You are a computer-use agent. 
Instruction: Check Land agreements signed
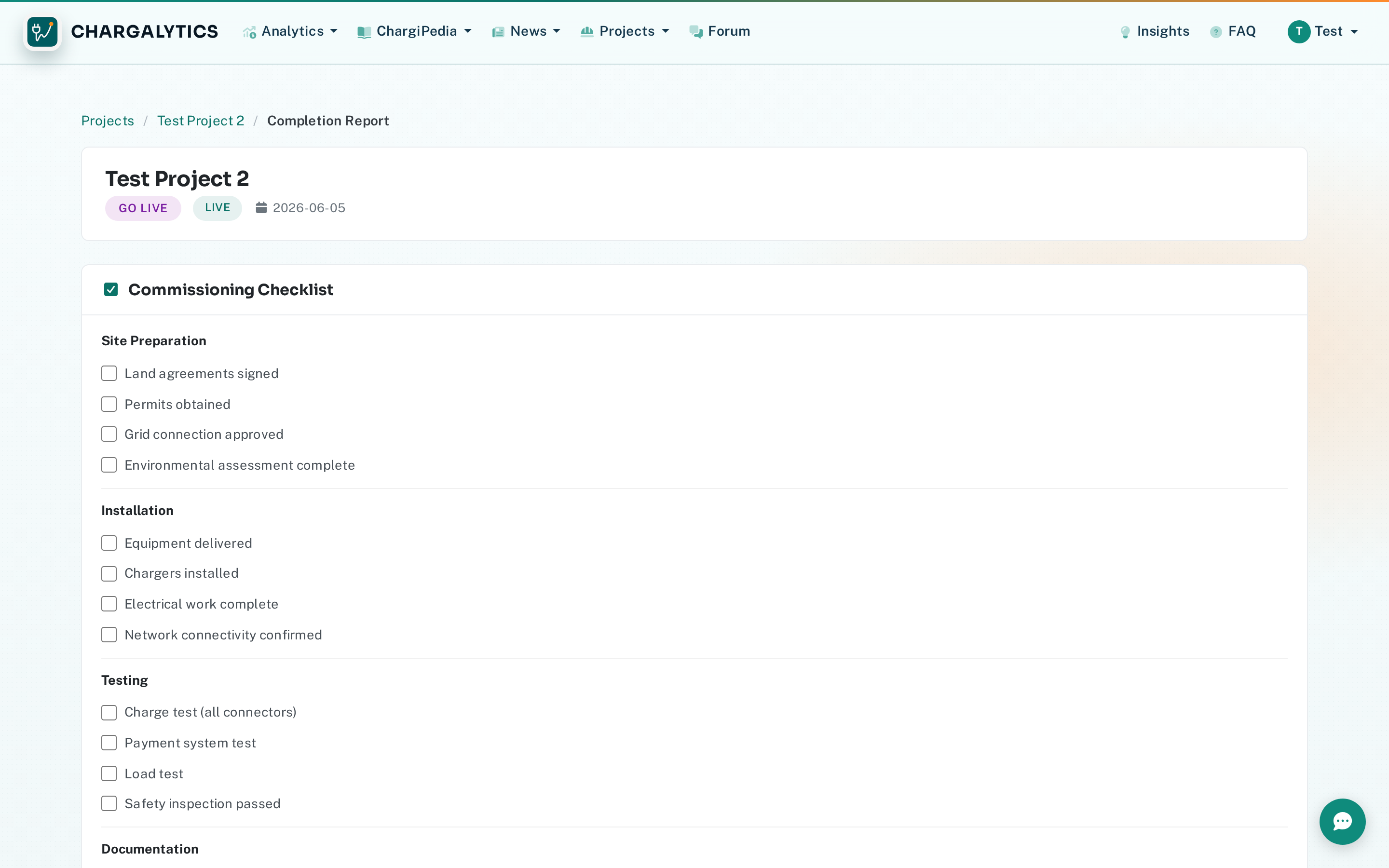coord(109,373)
